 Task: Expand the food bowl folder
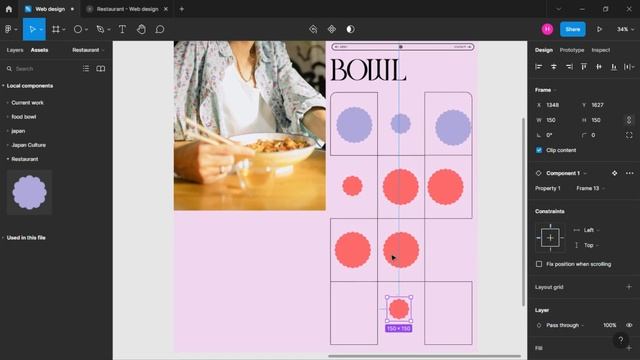click(23, 117)
